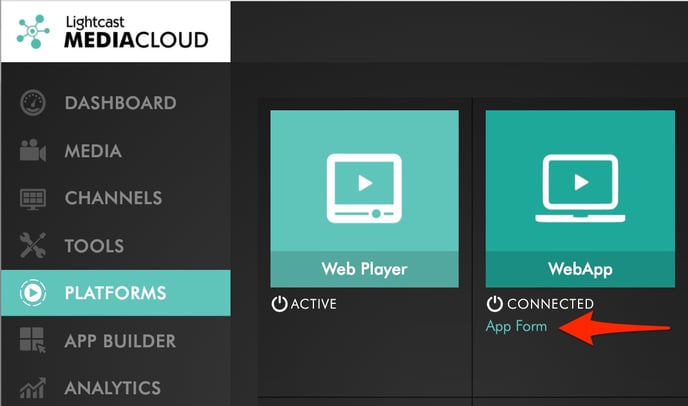Viewport: 688px width, 406px height.
Task: Click the Analytics chart icon
Action: tap(33, 387)
